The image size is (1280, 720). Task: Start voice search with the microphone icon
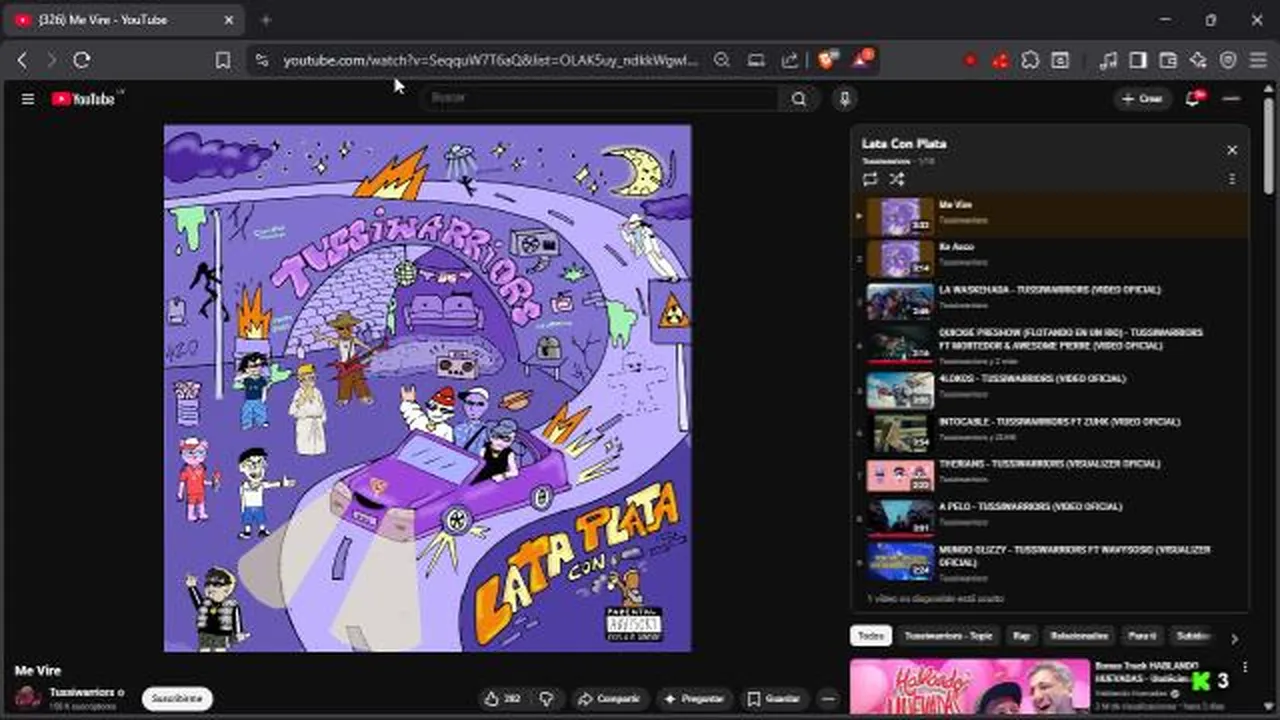point(845,99)
